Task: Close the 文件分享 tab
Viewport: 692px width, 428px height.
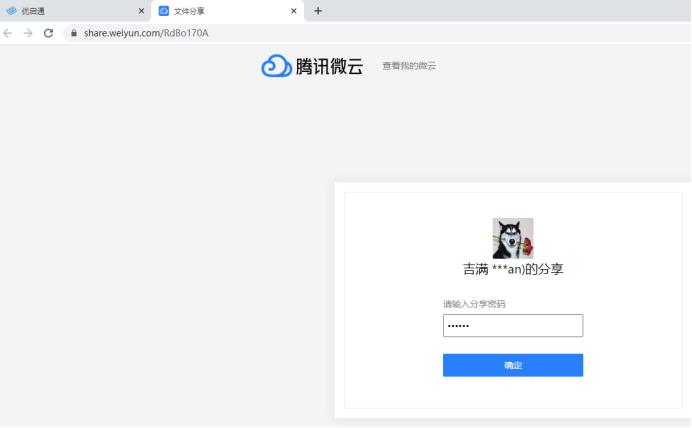Action: [294, 11]
